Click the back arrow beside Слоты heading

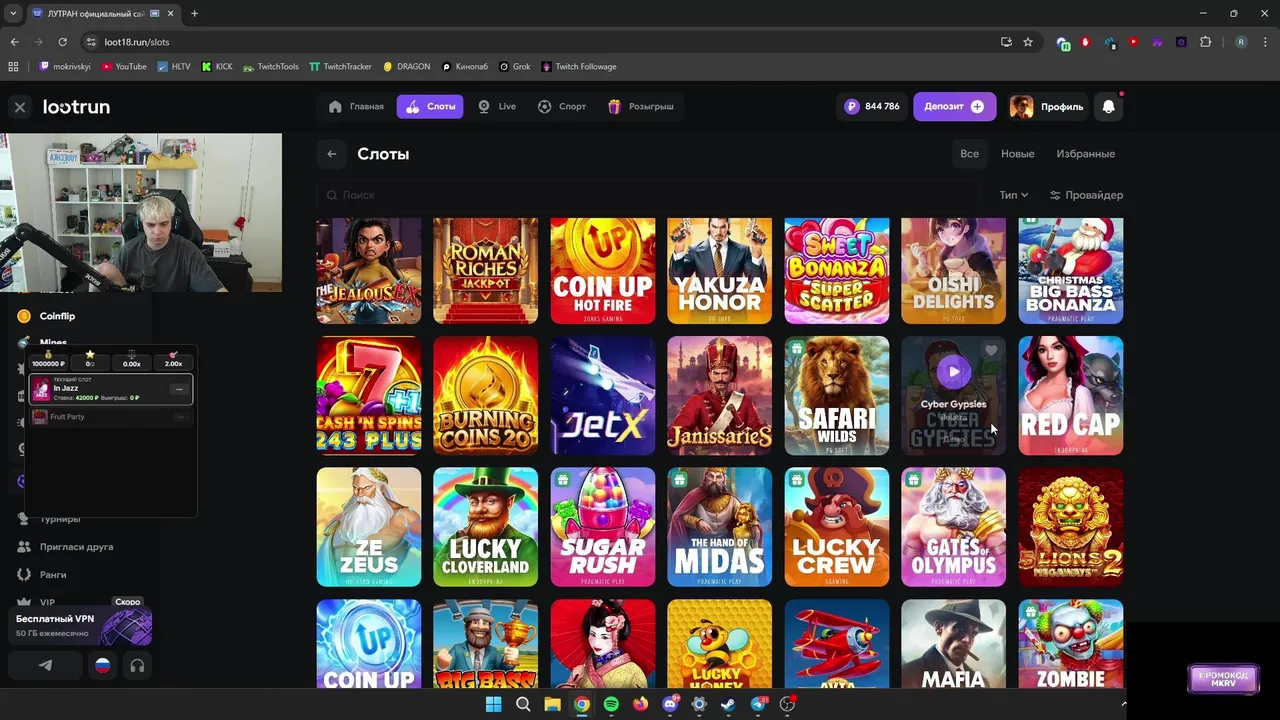[331, 154]
